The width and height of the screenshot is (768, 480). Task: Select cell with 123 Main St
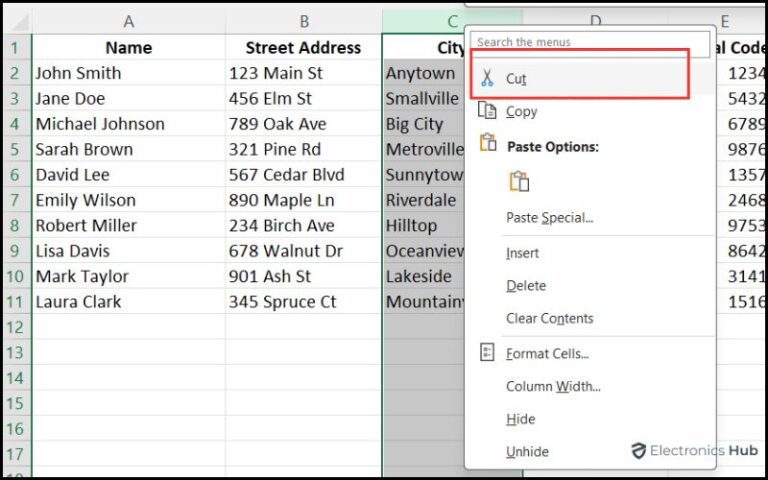304,73
